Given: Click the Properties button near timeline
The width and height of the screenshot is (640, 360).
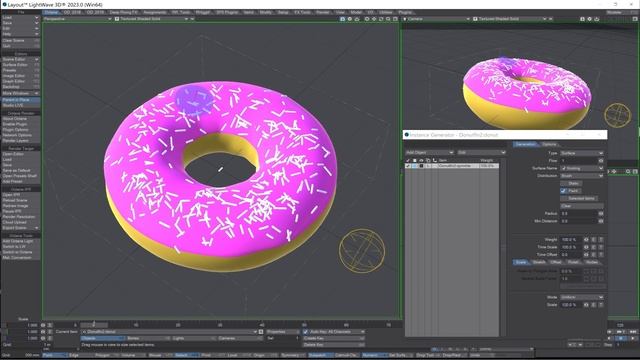Looking at the screenshot, I should pyautogui.click(x=282, y=332).
